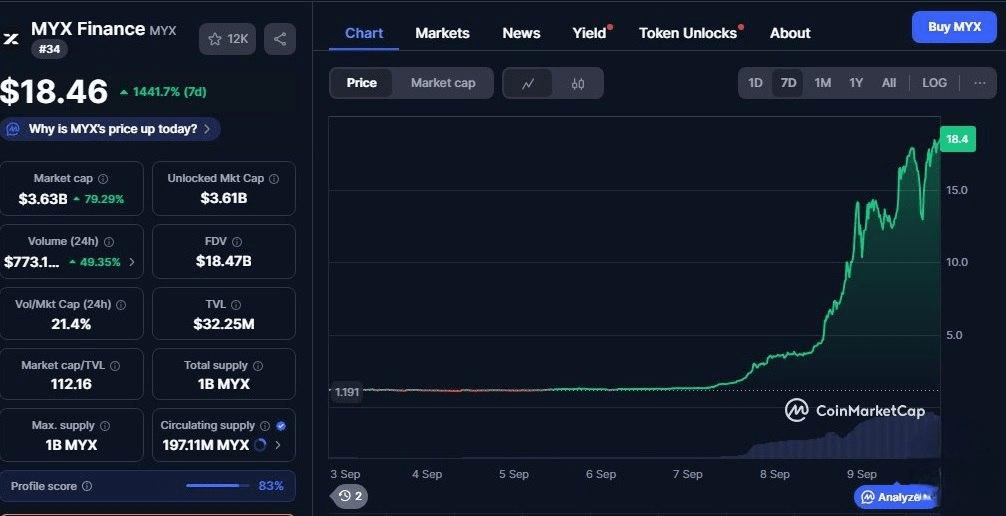Click the 83% profile score text
The height and width of the screenshot is (516, 1006).
click(x=271, y=486)
